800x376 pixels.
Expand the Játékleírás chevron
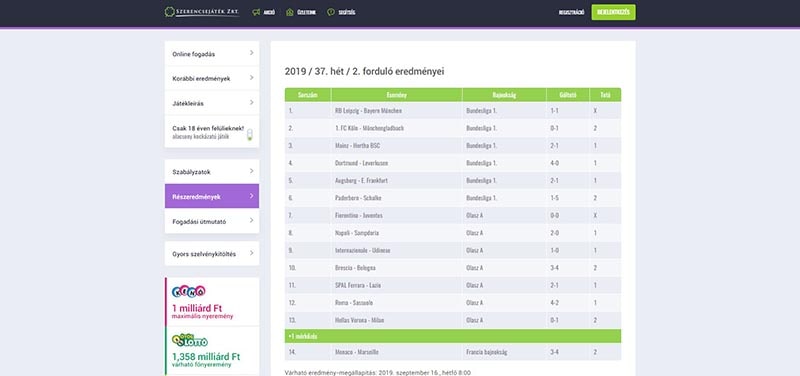tap(252, 103)
